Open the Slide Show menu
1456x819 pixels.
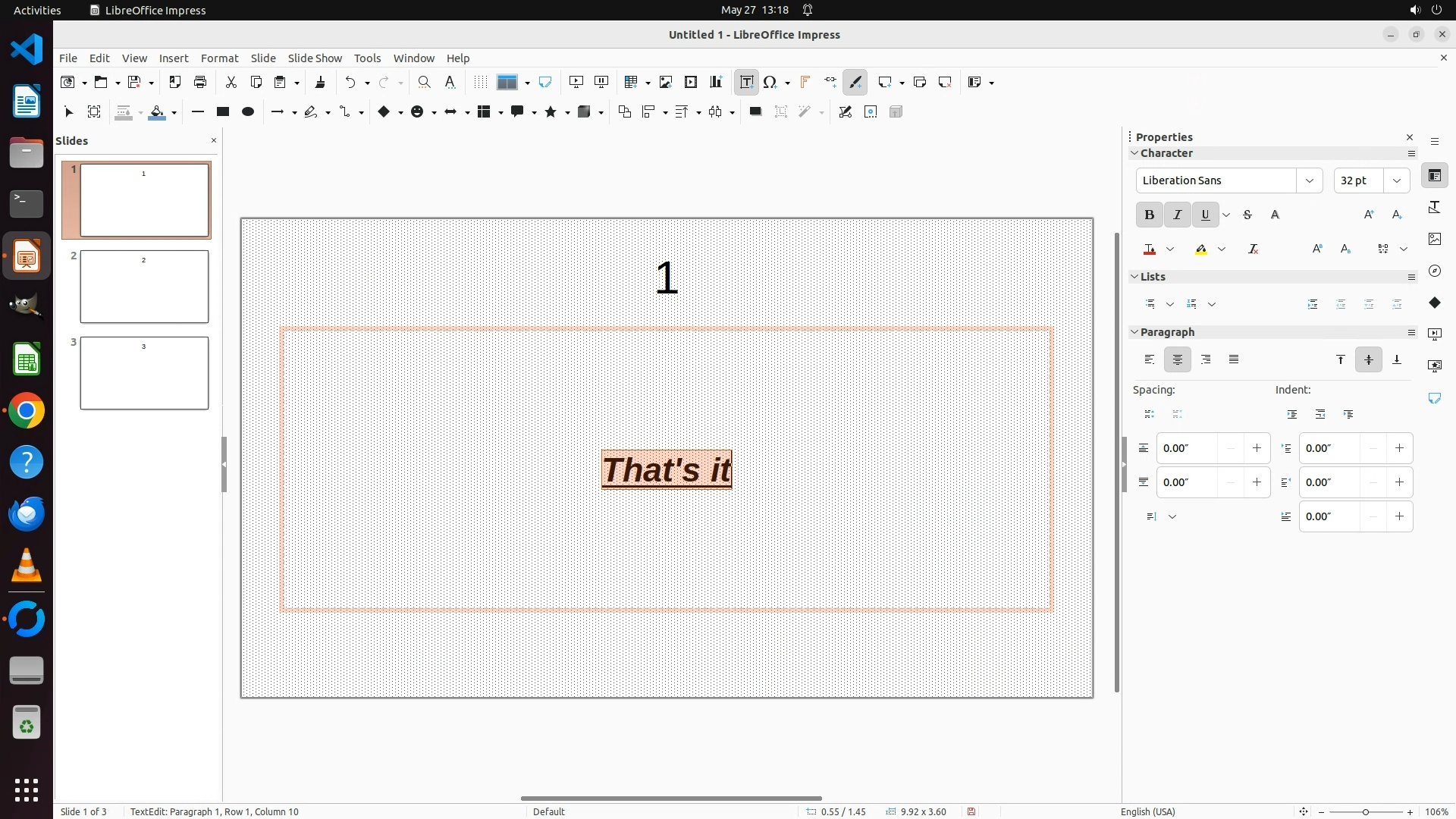tap(314, 58)
